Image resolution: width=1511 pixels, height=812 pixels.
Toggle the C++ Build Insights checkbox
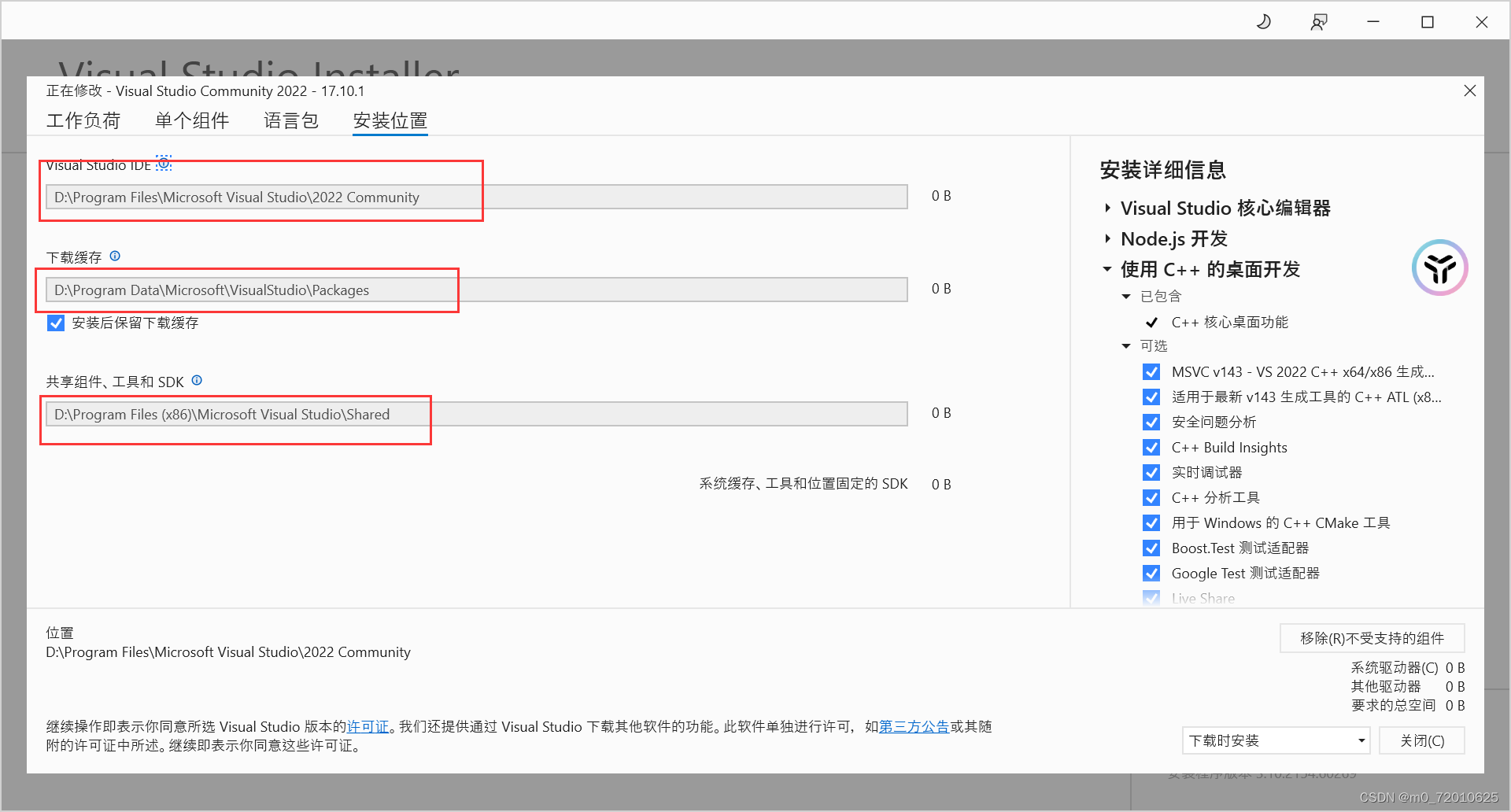click(1151, 447)
